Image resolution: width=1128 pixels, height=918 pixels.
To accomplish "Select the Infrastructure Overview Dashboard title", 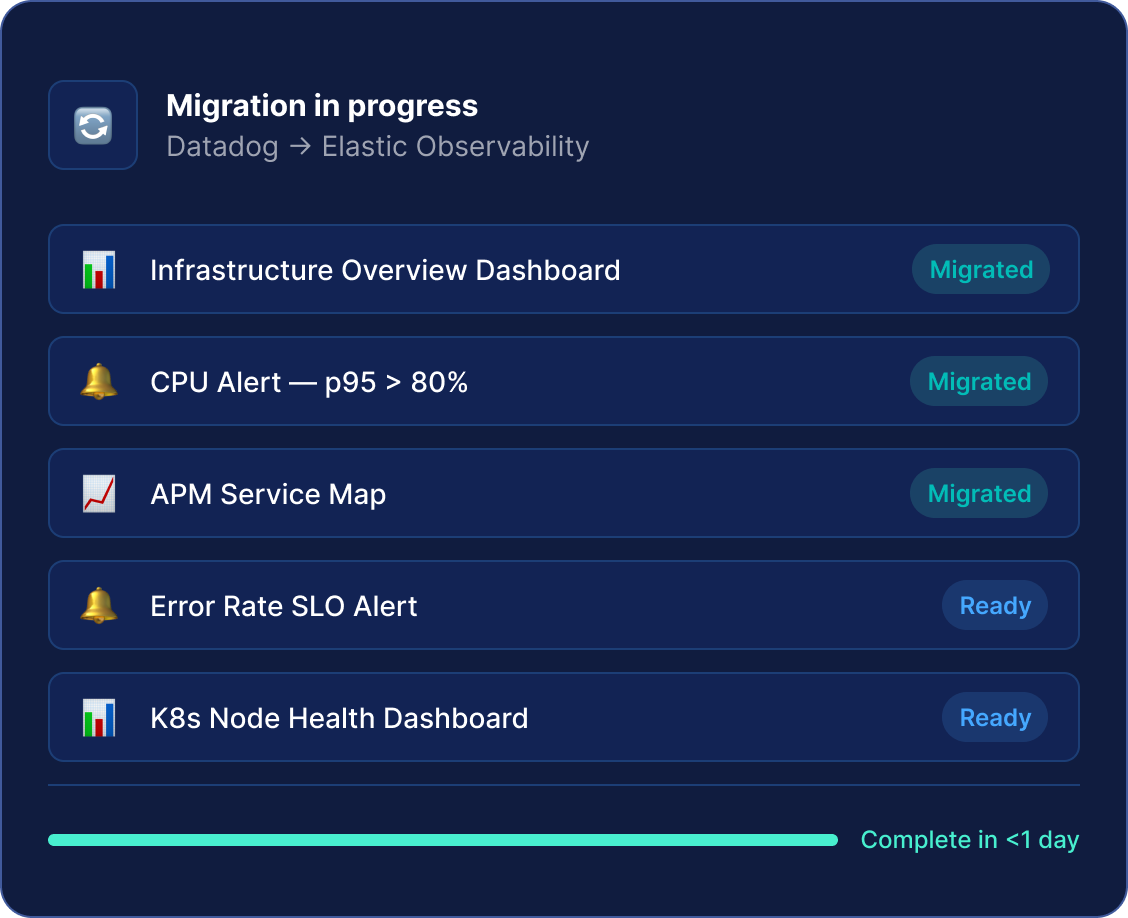I will (385, 270).
